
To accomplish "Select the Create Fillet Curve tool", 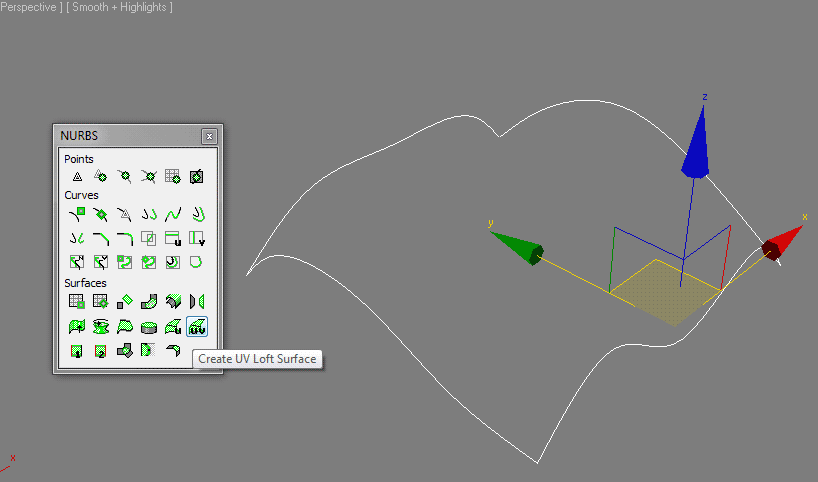I will pyautogui.click(x=125, y=238).
